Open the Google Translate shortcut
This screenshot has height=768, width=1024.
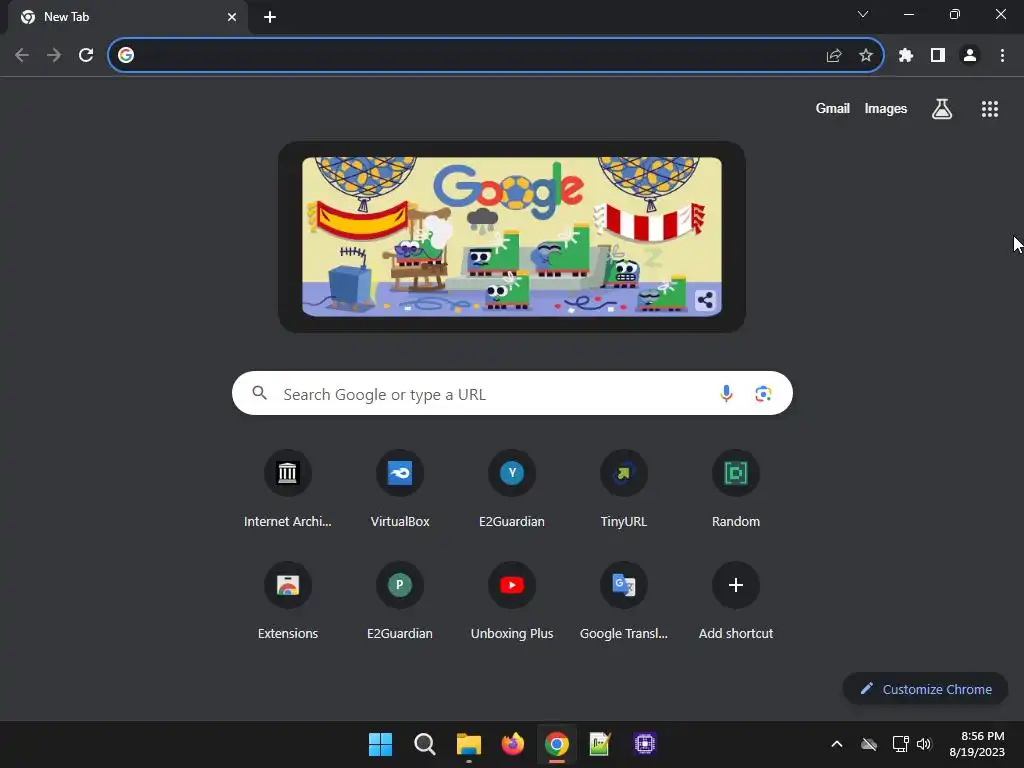[624, 599]
